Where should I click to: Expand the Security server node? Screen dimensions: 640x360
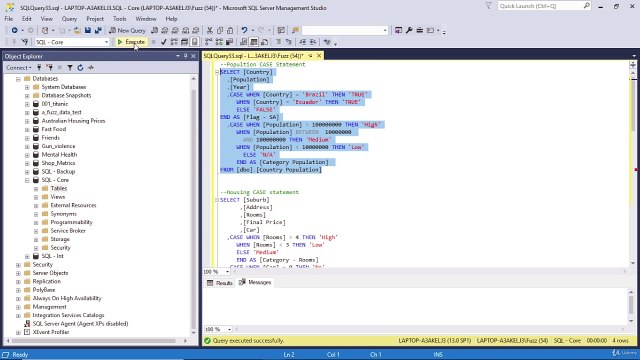18,264
